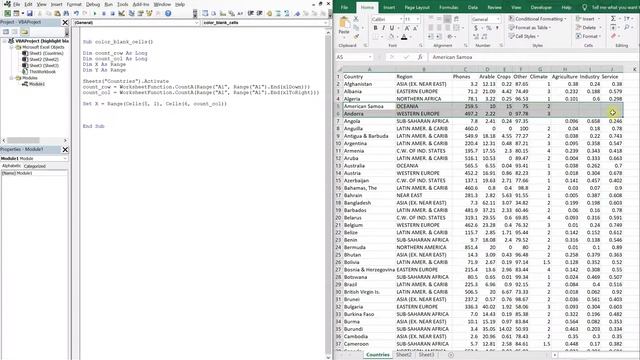640x360 pixels.
Task: Run the macro with the Run Sub play icon
Action: (x=95, y=13)
